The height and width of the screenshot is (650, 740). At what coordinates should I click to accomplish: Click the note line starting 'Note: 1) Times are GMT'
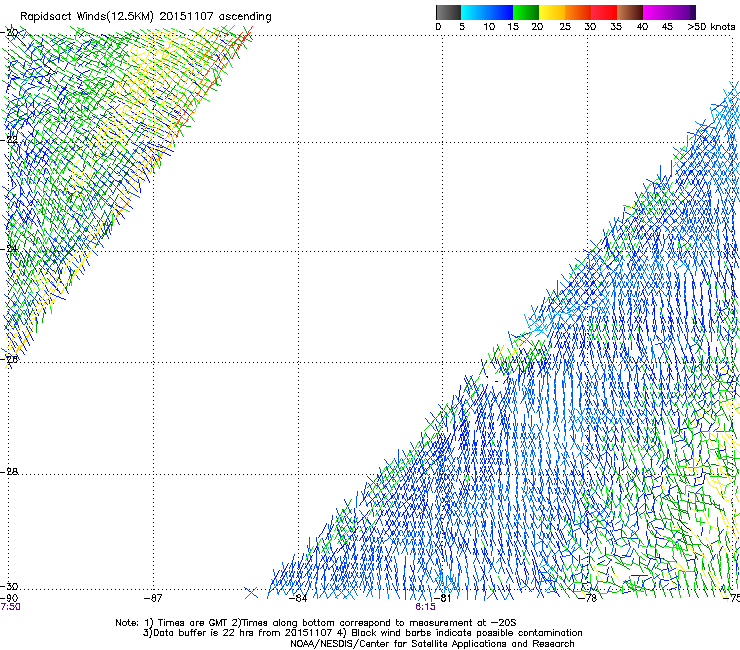point(316,623)
